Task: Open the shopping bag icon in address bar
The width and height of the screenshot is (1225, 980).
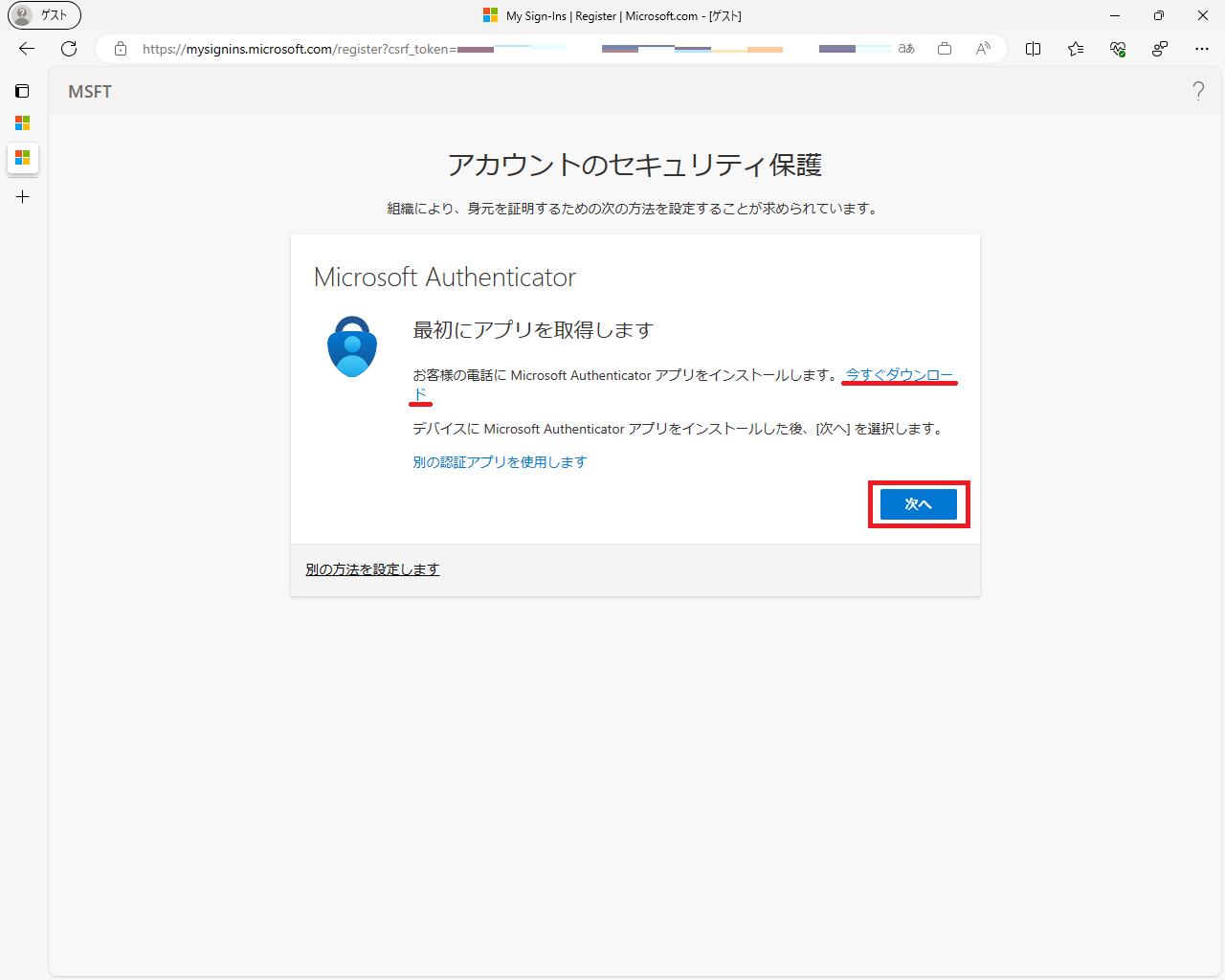Action: click(x=945, y=49)
